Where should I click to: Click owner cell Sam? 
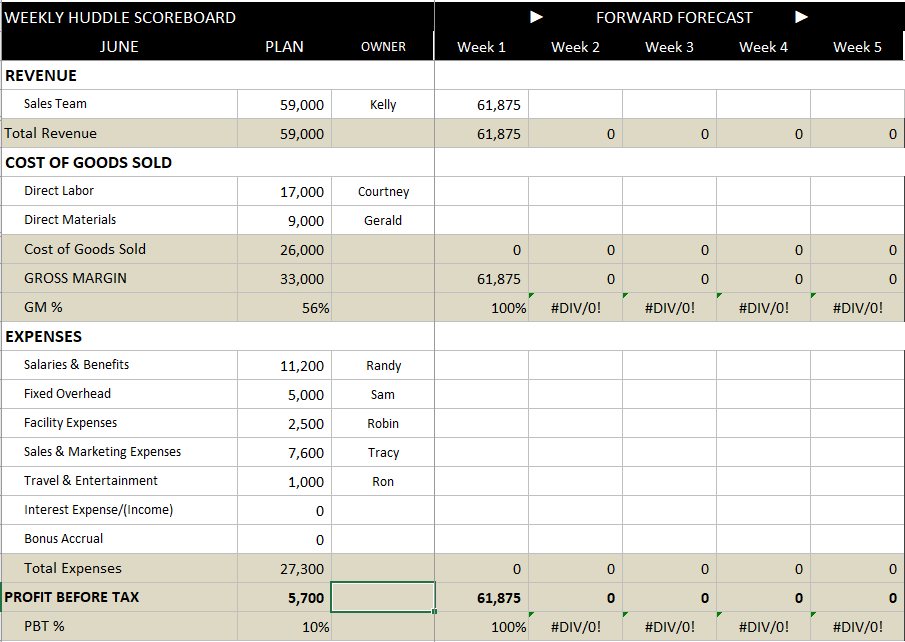click(383, 394)
